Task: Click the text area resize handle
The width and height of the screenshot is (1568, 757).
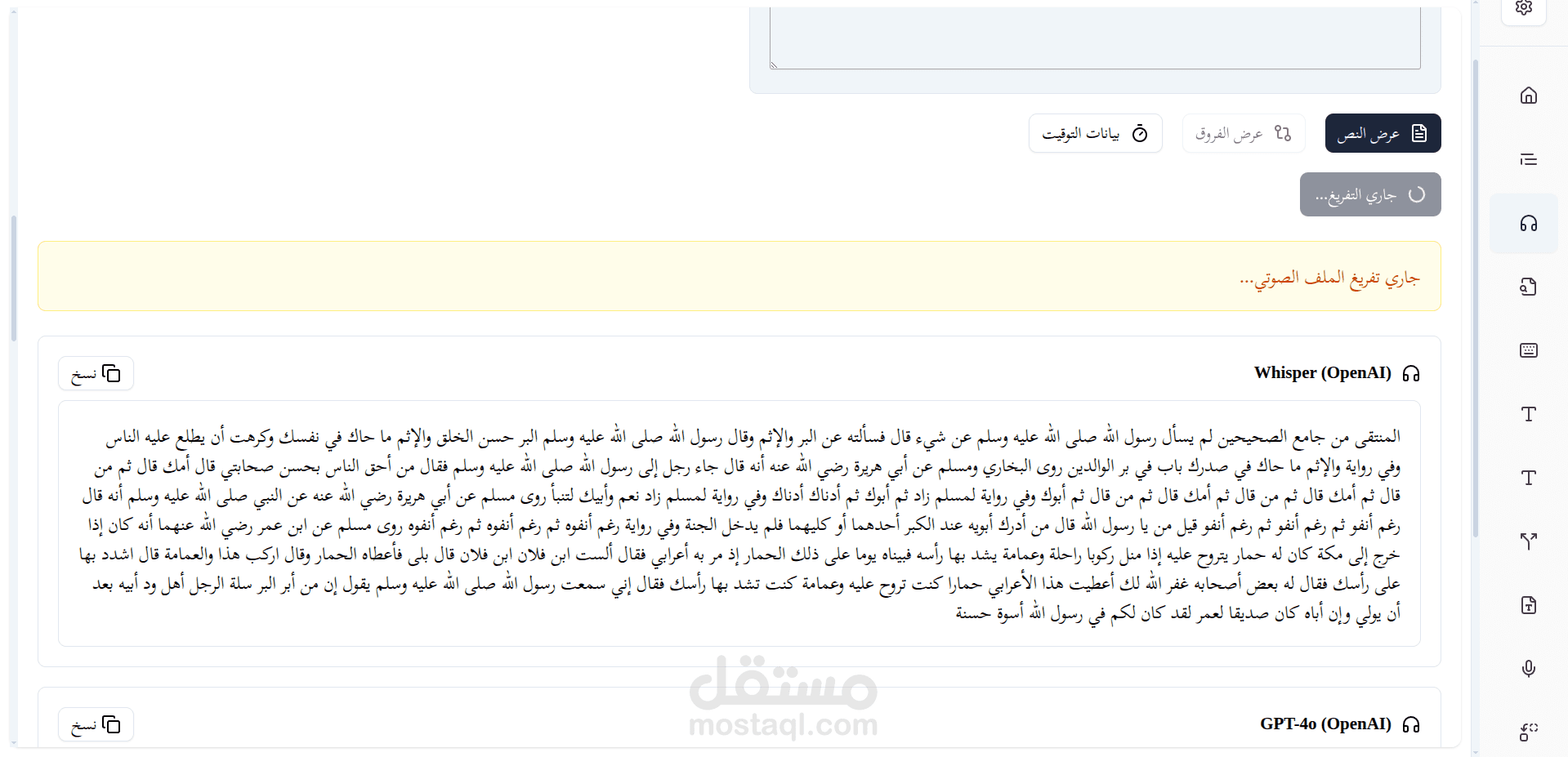Action: pos(774,65)
